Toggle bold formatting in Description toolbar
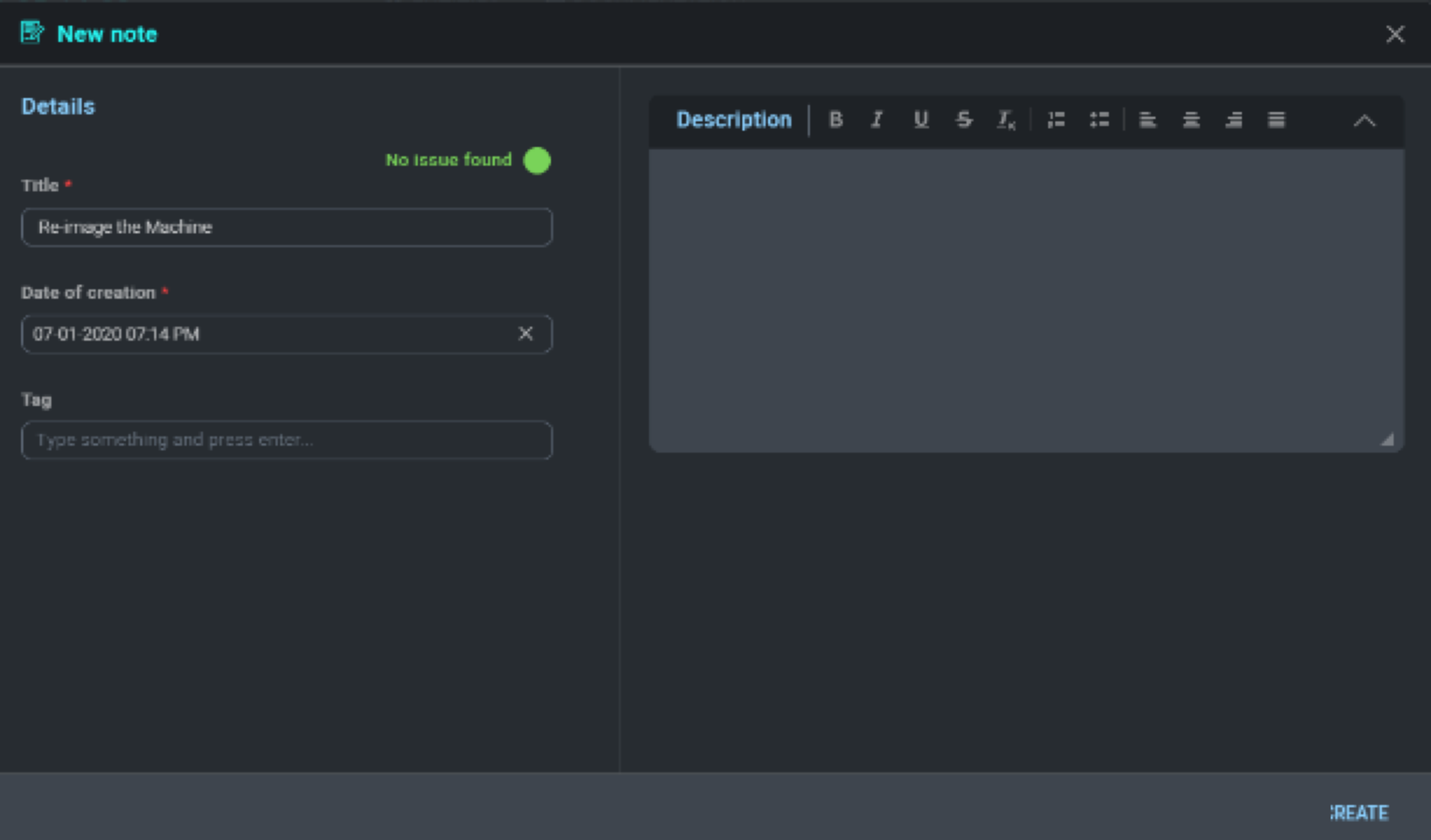This screenshot has width=1431, height=840. pos(836,120)
